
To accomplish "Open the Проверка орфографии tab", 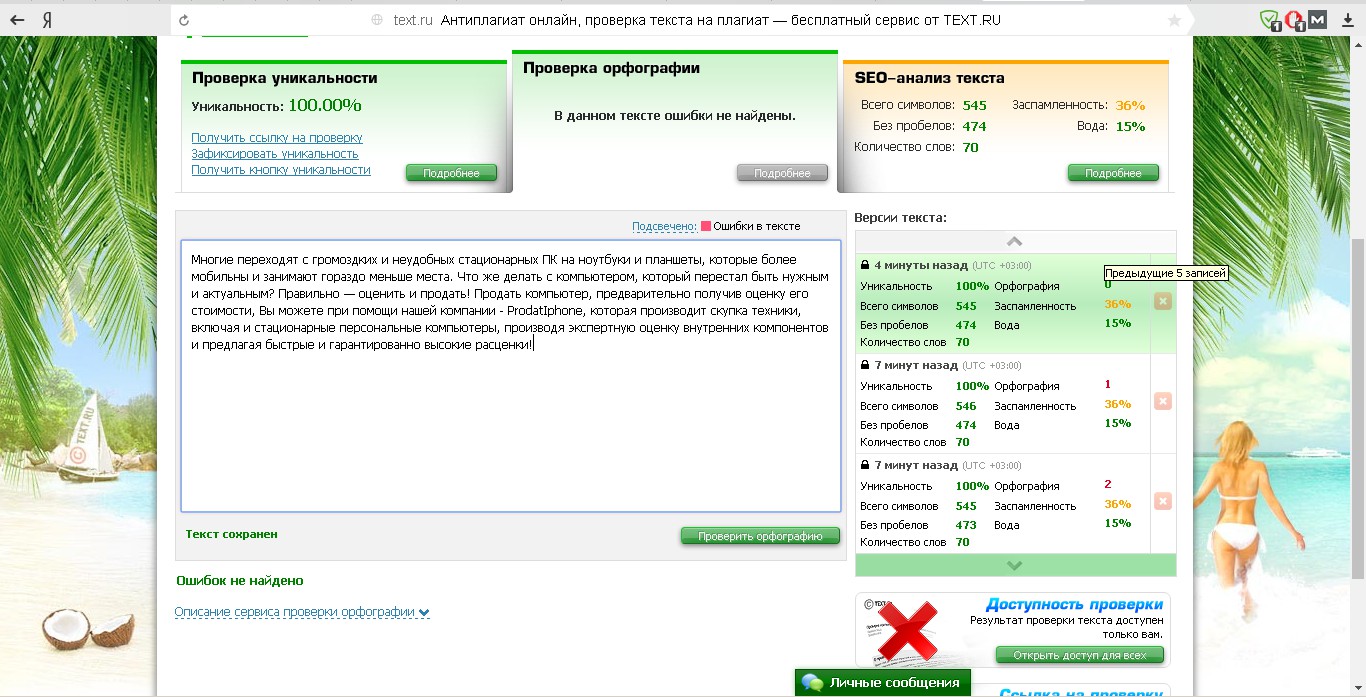I will point(611,68).
